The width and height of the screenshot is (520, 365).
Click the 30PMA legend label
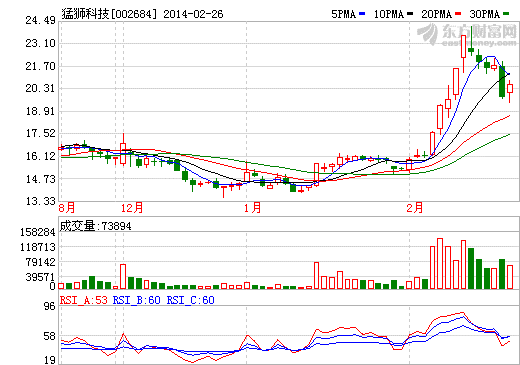(485, 14)
